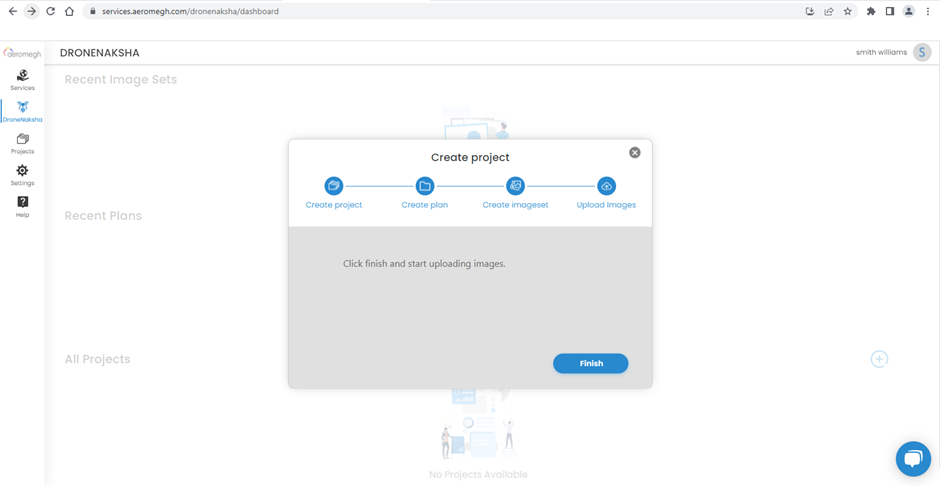Open Projects from the sidebar
Viewport: 940px width, 486px height.
click(x=22, y=144)
